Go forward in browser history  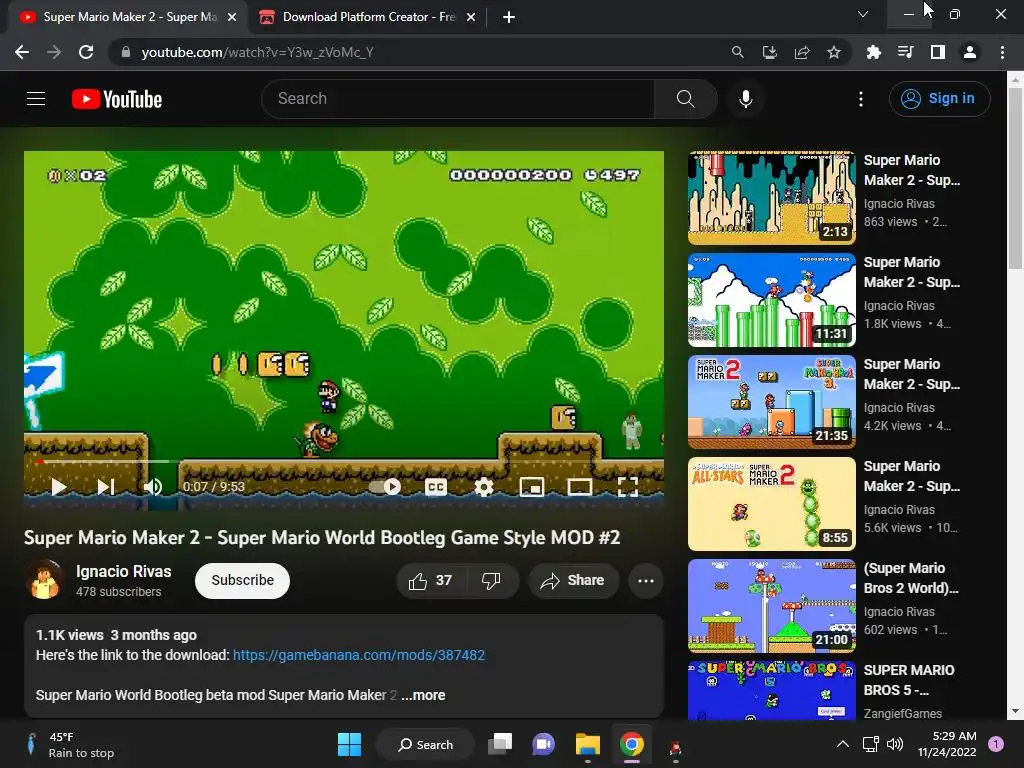[x=54, y=52]
